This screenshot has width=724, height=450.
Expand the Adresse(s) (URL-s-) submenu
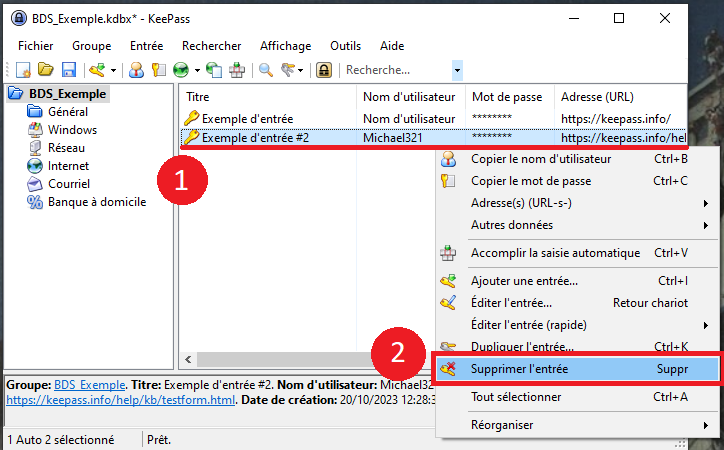(x=577, y=203)
